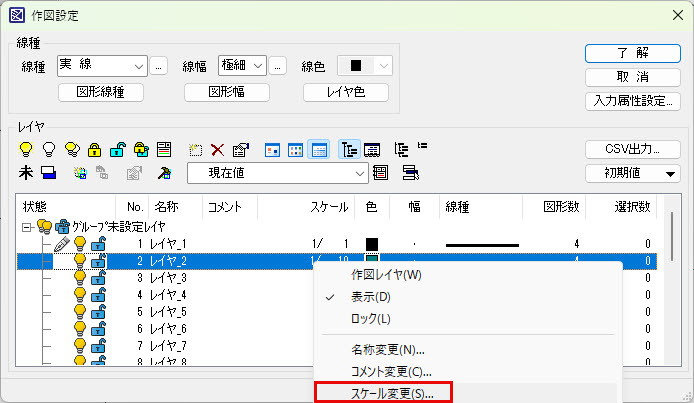The width and height of the screenshot is (694, 403).
Task: Click the black color swatch of レイヤ_1
Action: 372,243
